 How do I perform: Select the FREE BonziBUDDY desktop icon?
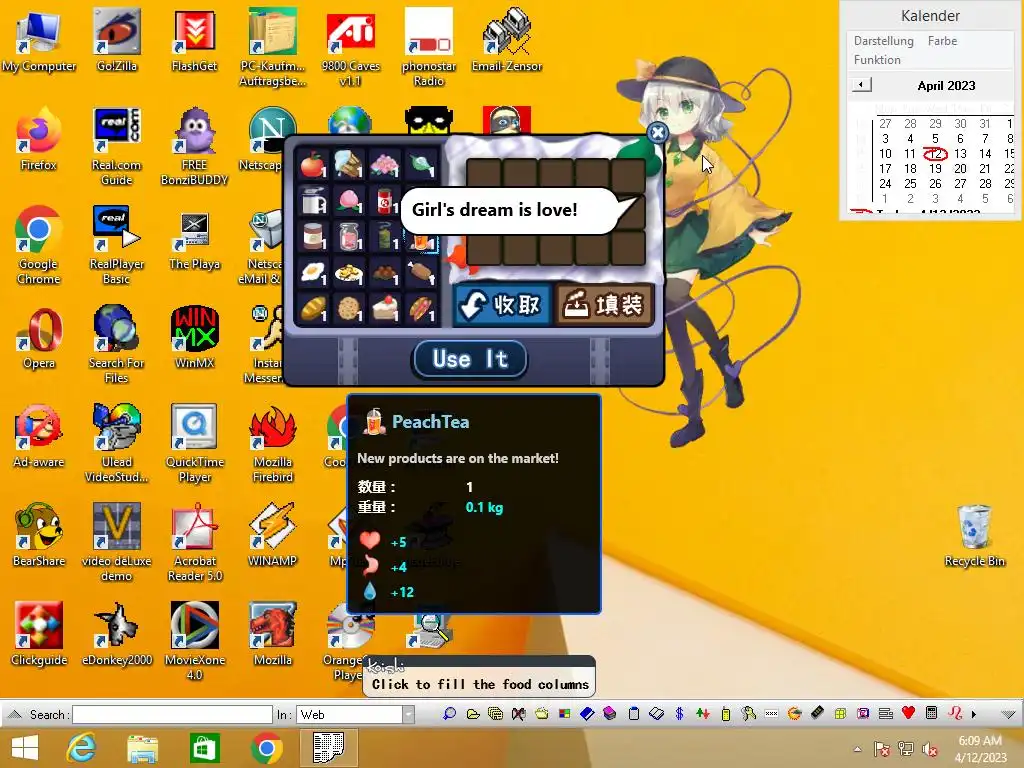[x=195, y=147]
